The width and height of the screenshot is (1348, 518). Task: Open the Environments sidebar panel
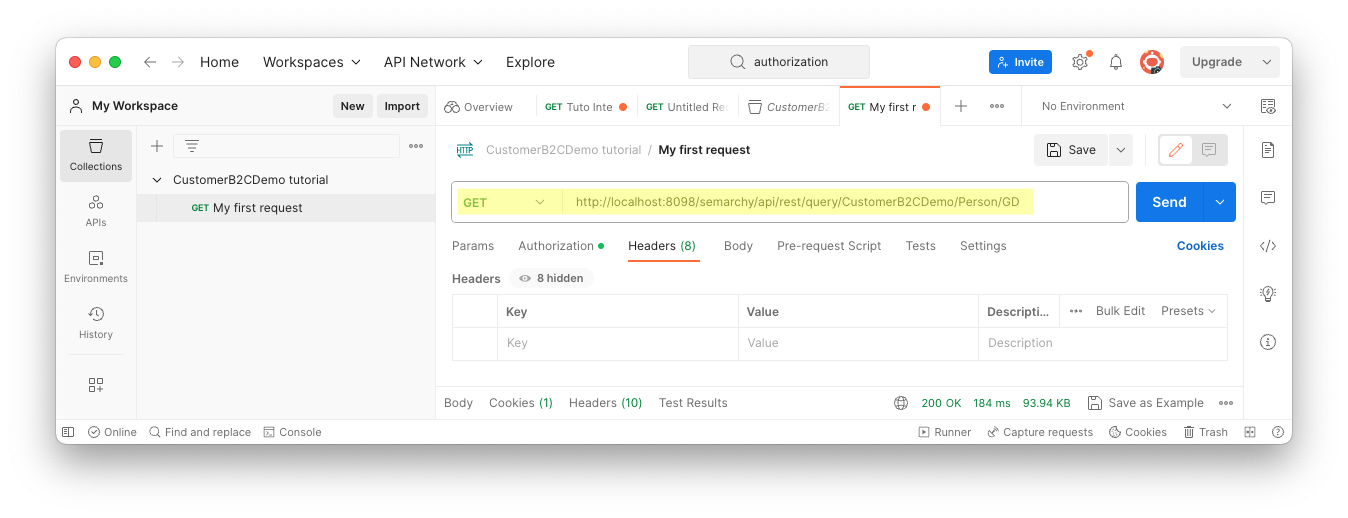tap(96, 267)
